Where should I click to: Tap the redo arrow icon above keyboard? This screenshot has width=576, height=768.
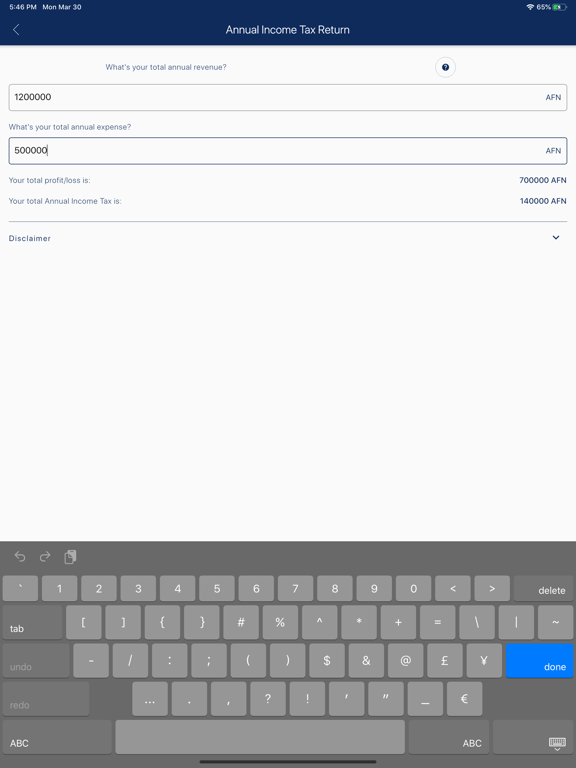click(45, 556)
